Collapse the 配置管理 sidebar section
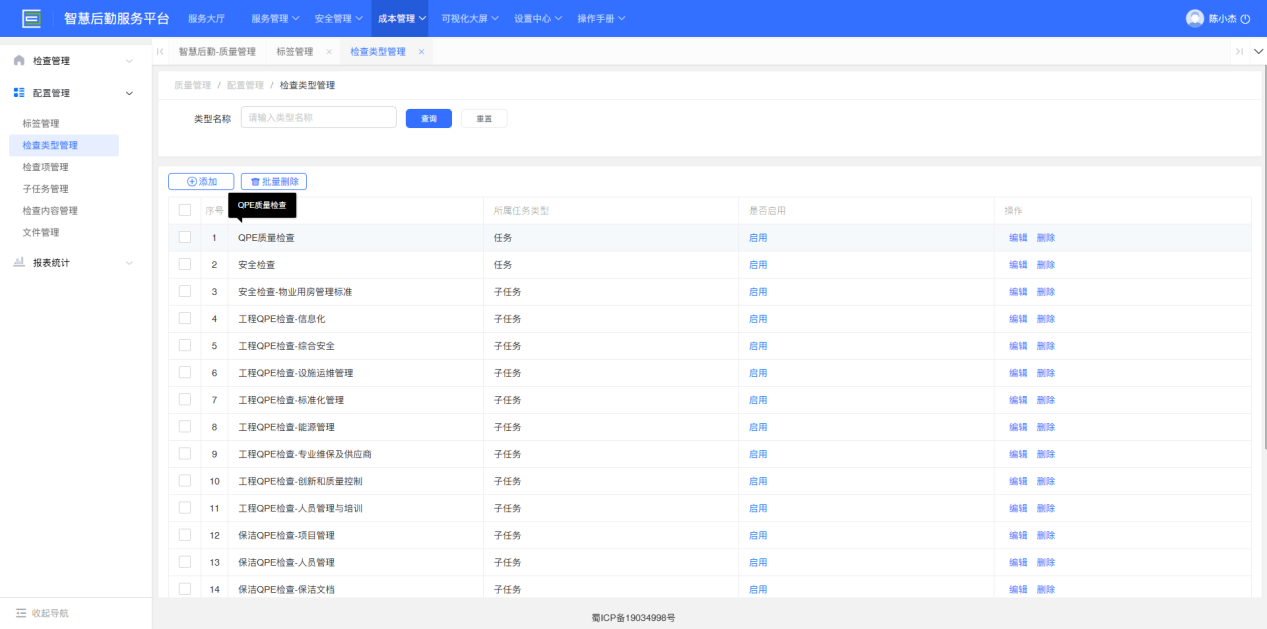The image size is (1267, 629). pos(76,93)
